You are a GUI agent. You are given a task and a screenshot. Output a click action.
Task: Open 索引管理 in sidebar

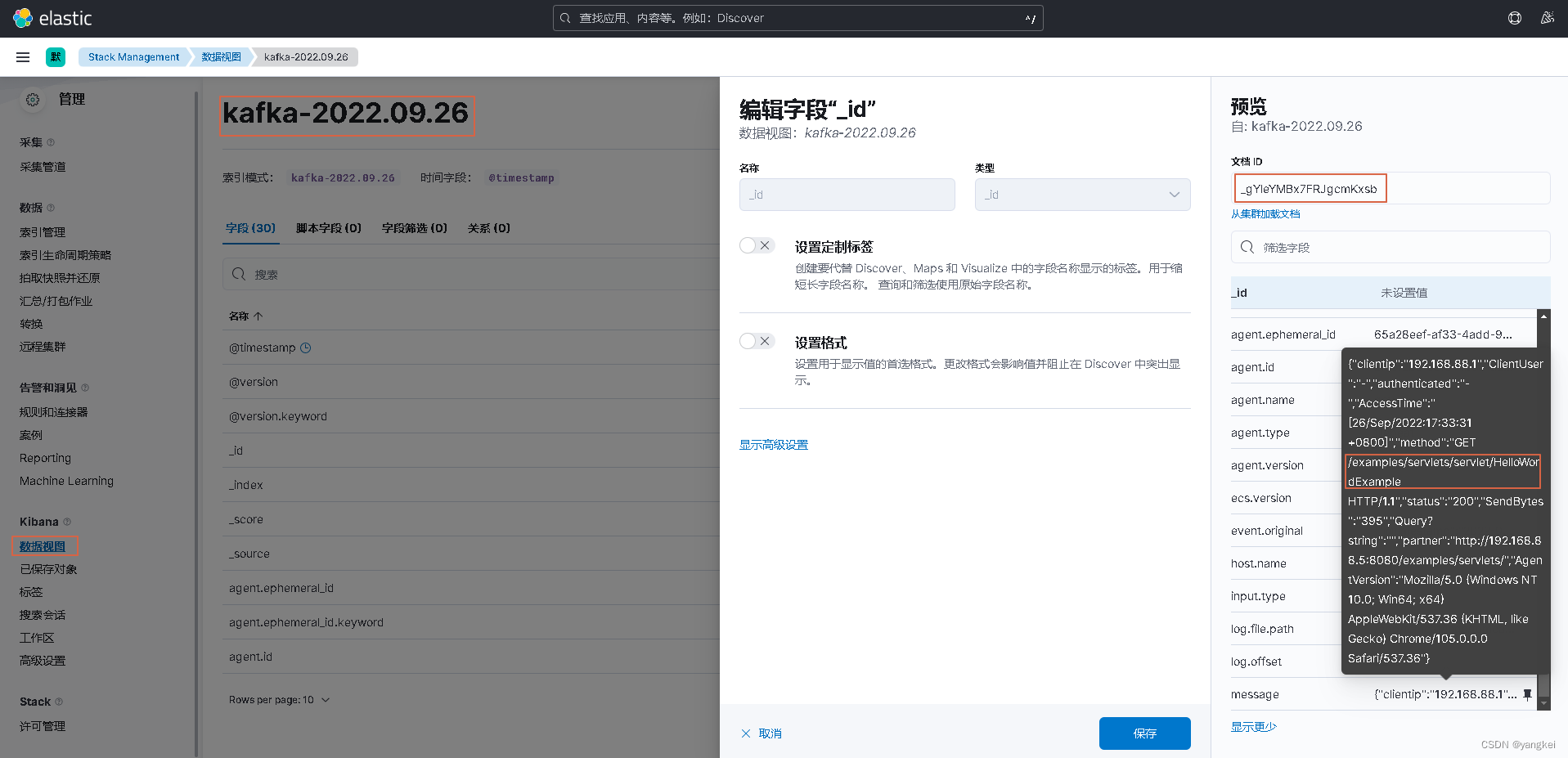coord(43,232)
